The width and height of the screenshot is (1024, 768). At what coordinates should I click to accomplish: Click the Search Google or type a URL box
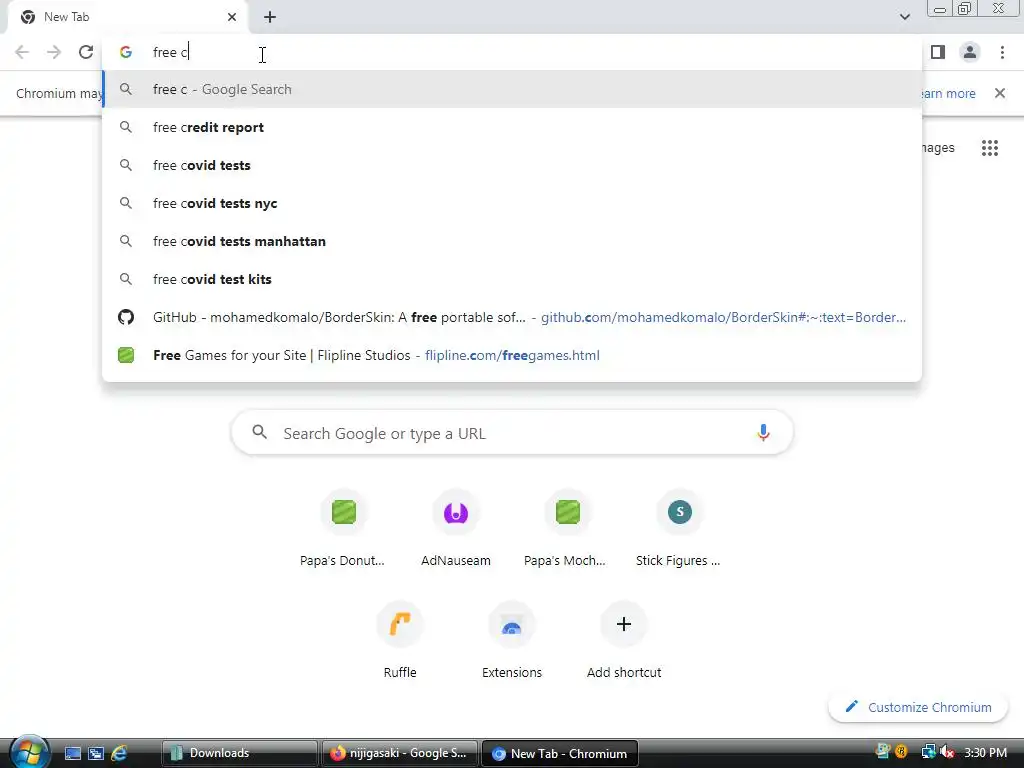point(512,433)
